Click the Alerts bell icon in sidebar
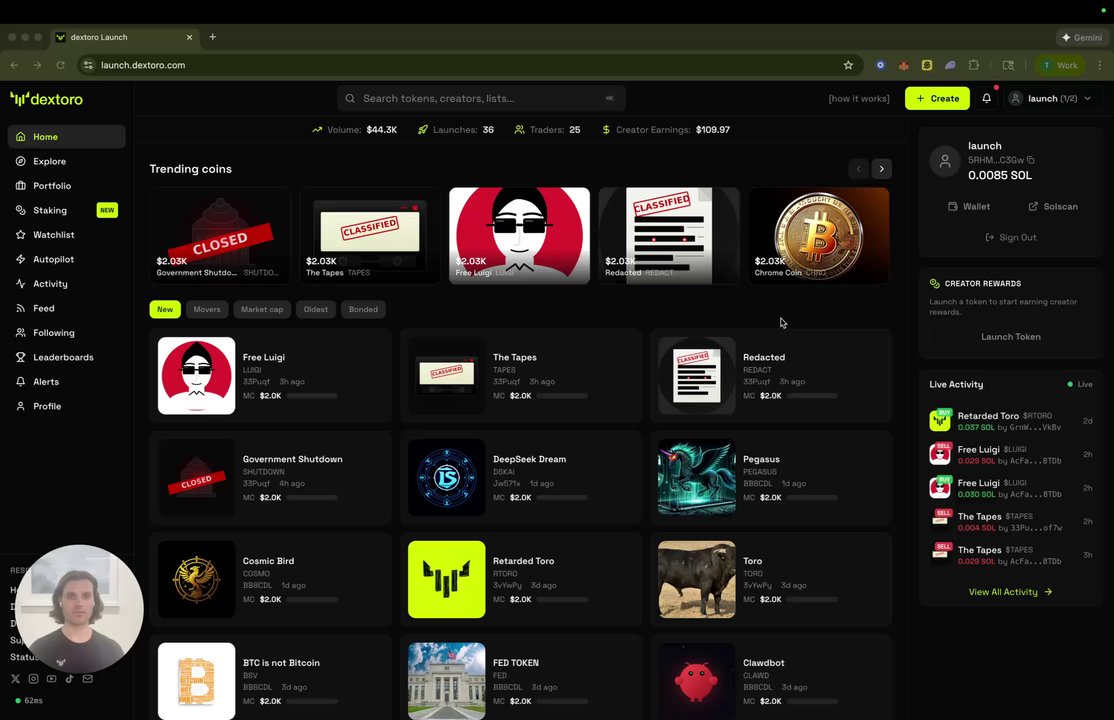Screen dimensions: 1114x720 [21, 382]
